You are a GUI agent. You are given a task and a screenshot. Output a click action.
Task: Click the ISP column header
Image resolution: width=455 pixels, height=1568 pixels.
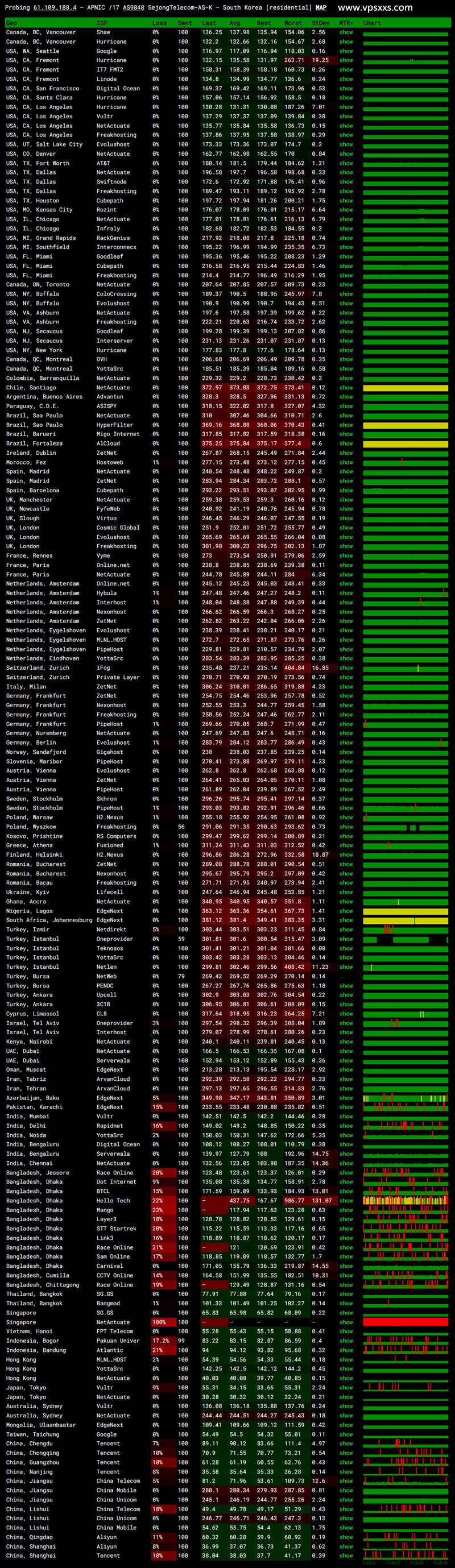pos(102,23)
